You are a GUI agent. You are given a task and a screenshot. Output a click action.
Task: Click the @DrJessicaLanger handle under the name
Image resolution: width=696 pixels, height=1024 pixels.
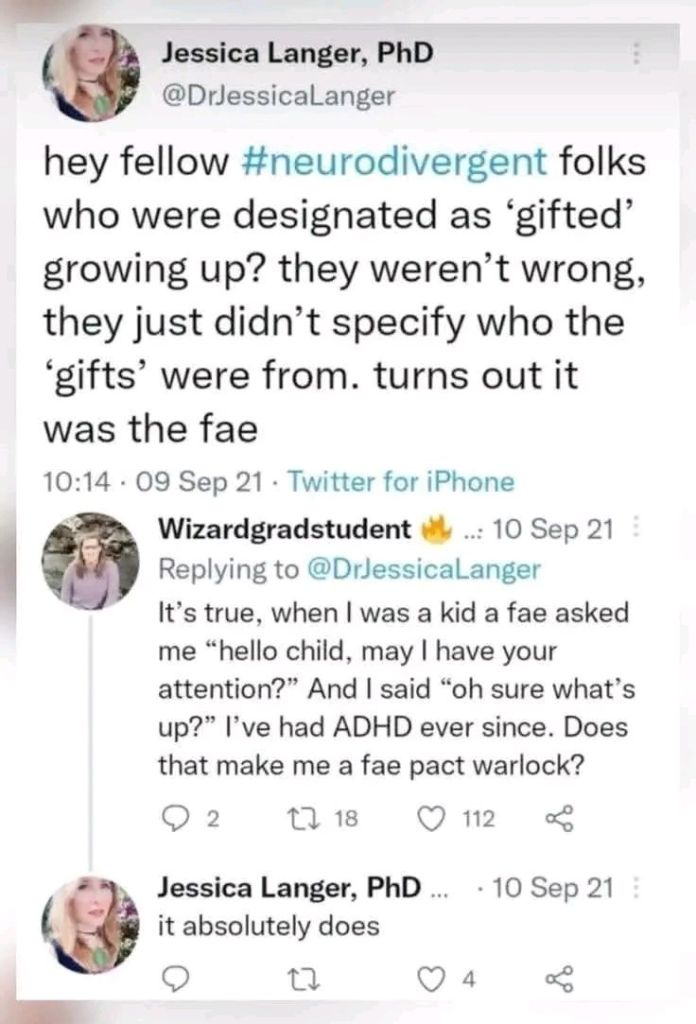point(279,96)
